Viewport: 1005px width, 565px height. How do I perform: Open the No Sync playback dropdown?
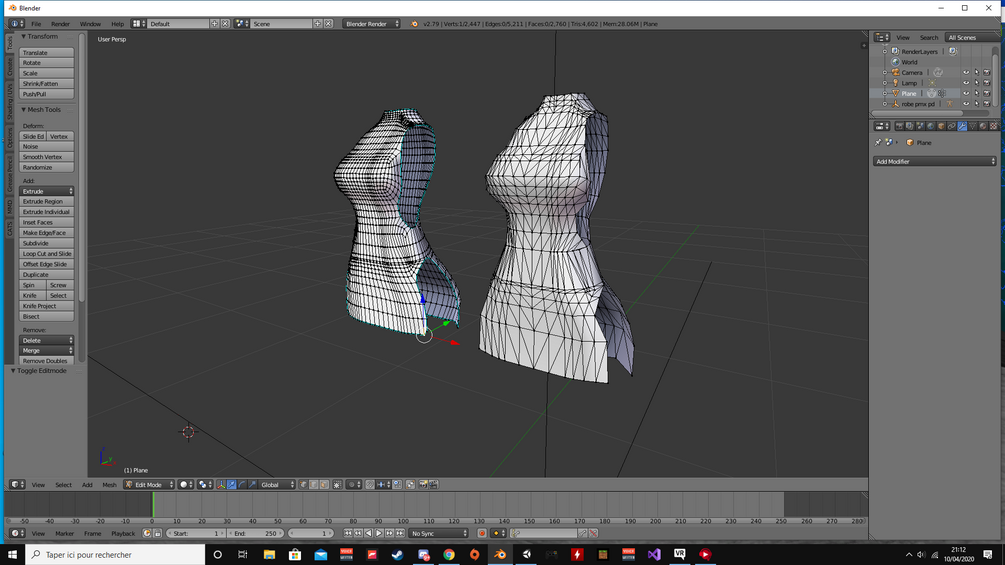click(439, 533)
